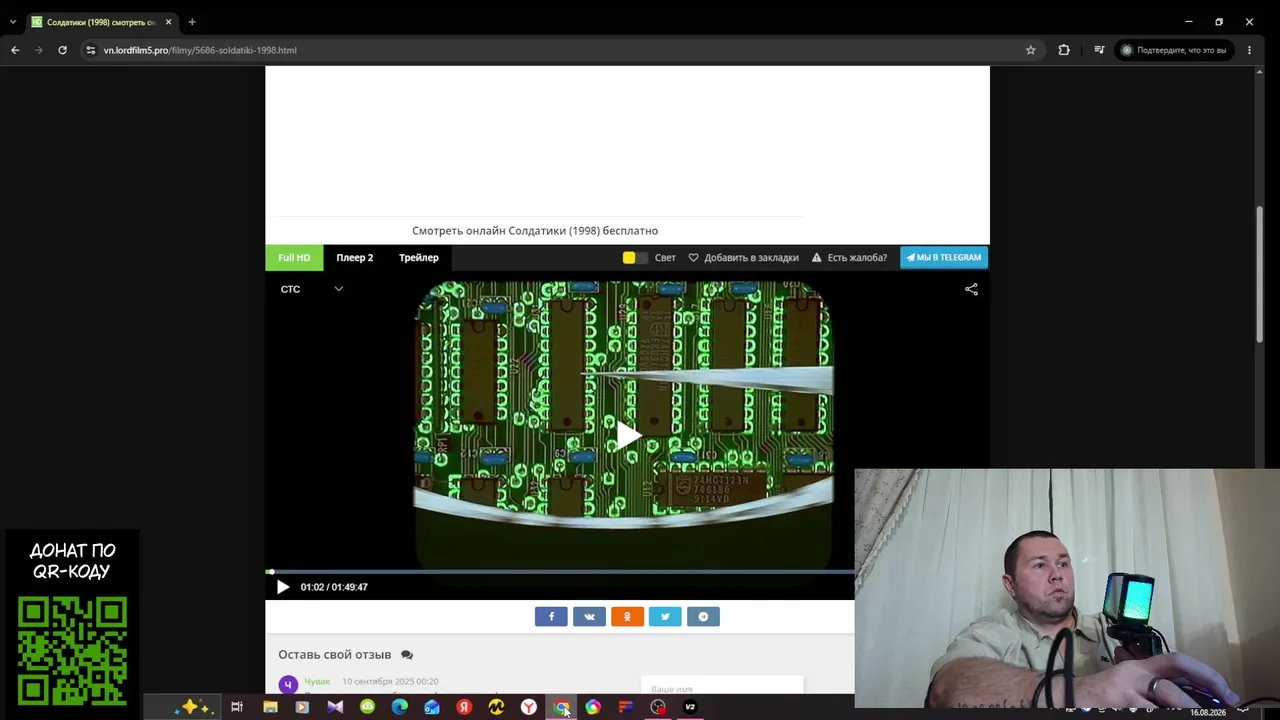Close the Солдатики (1998) tab
Viewport: 1280px width, 720px height.
click(x=168, y=22)
